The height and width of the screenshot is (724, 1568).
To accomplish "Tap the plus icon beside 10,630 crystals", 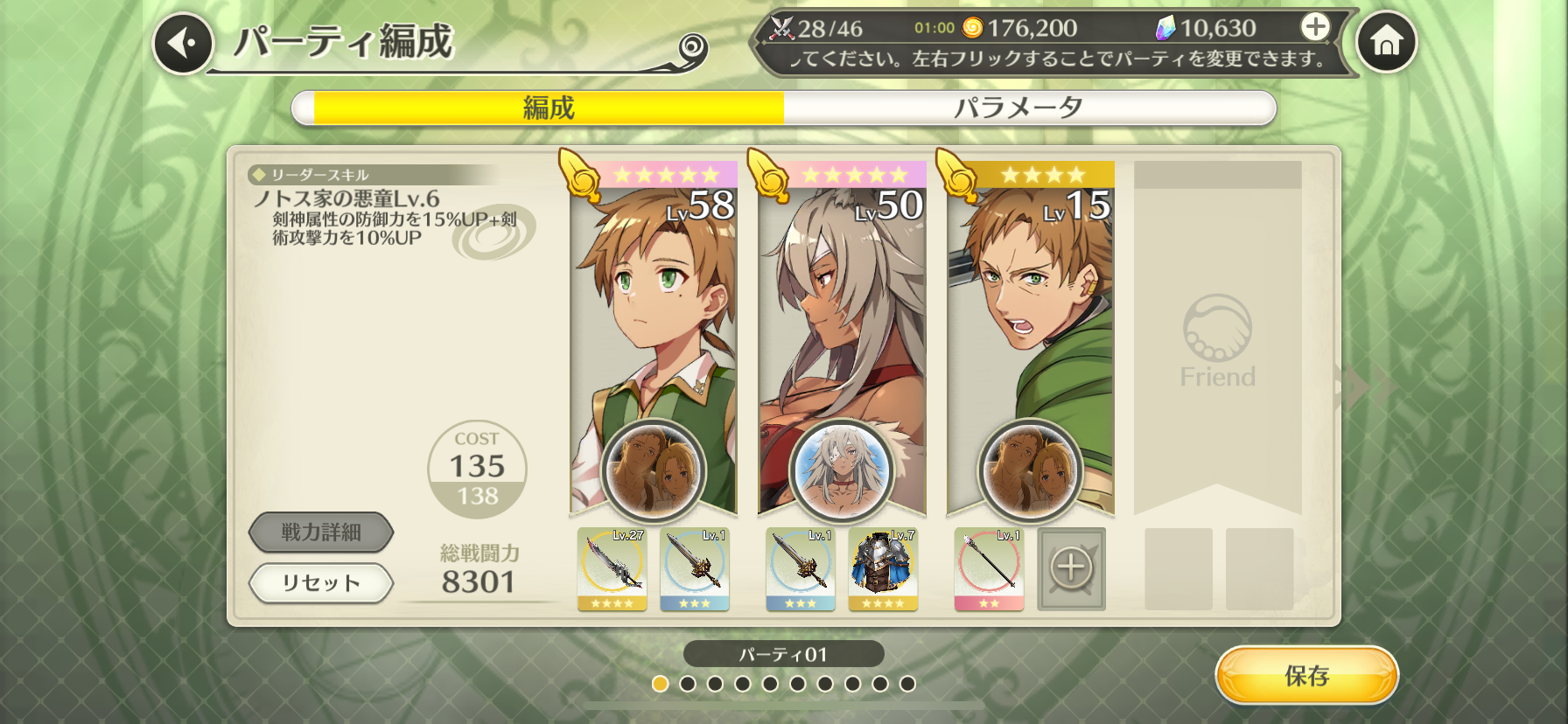I will tap(1315, 27).
